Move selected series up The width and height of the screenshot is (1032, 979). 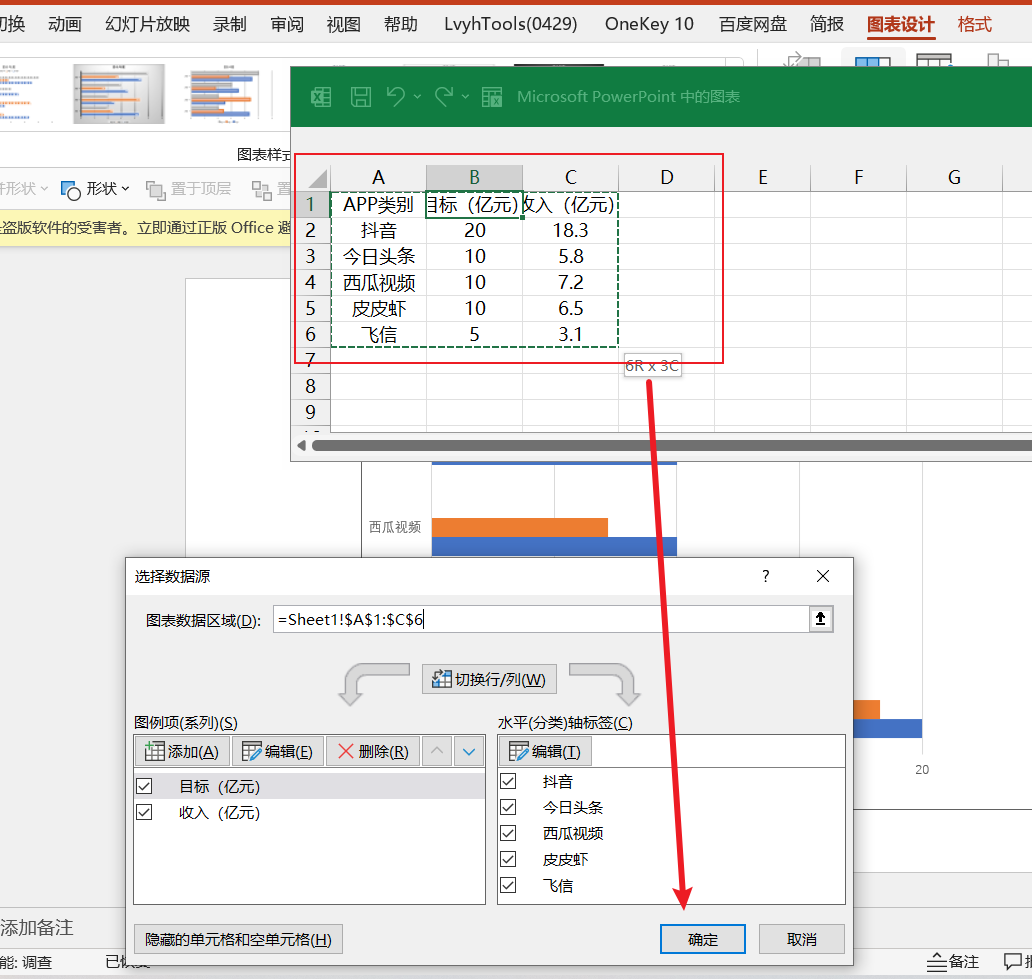point(437,751)
